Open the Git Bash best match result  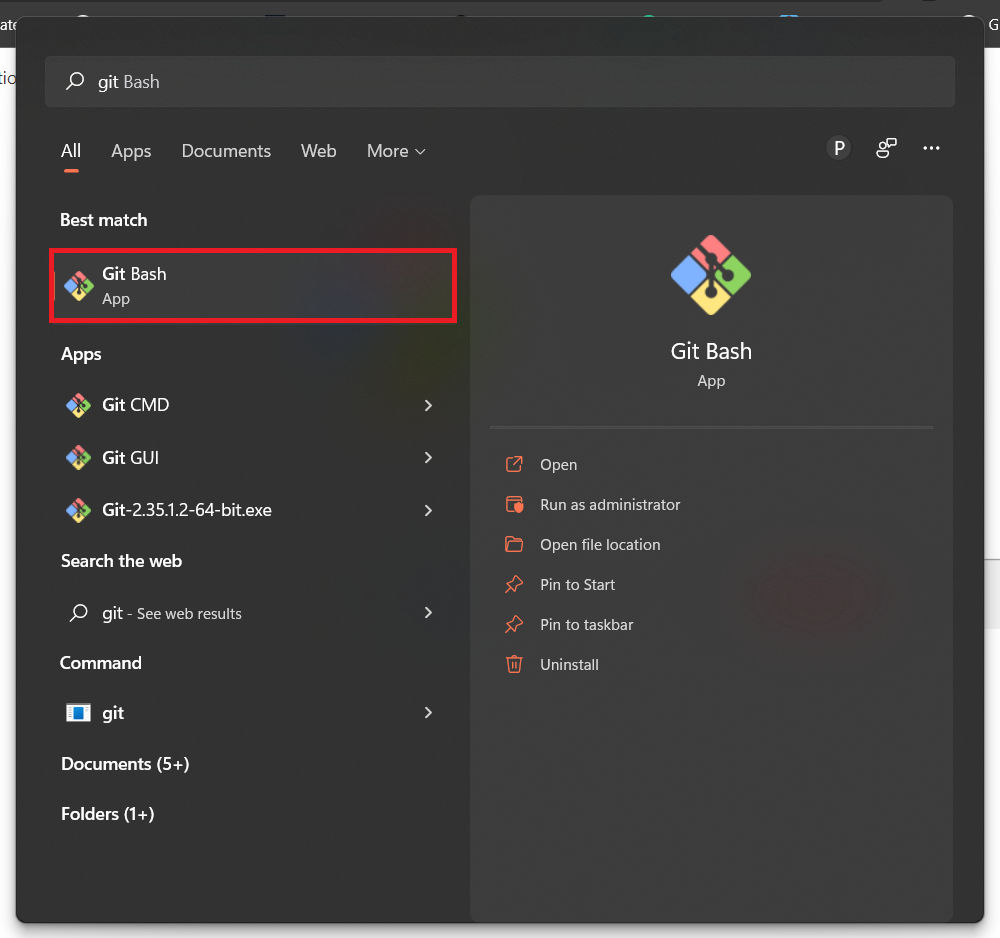click(253, 286)
